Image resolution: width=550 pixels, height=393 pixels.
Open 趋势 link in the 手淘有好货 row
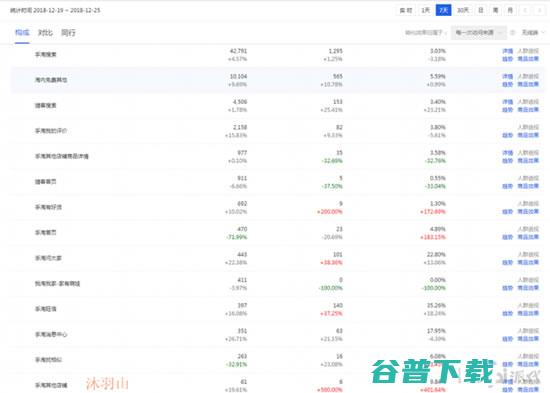tap(508, 212)
